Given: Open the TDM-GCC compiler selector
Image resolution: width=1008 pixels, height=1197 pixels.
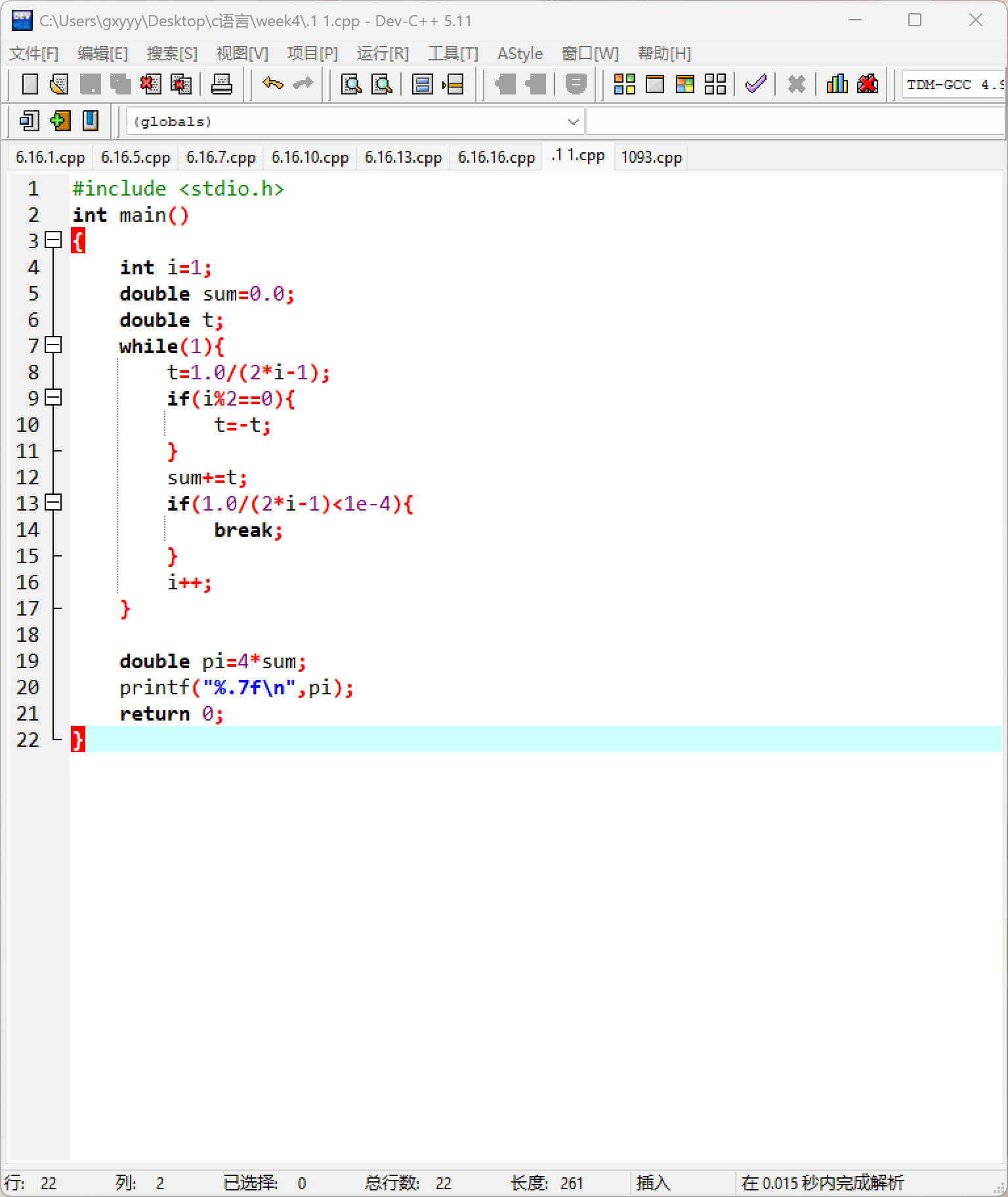Looking at the screenshot, I should (x=954, y=85).
